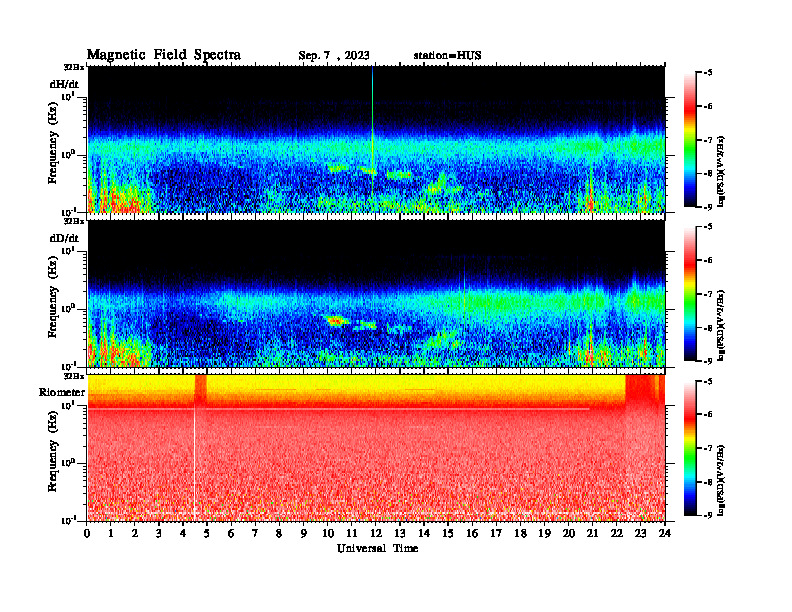Screen dimensions: 792x612
Task: Click inside the dD/dt spectrogram plot
Action: [x=376, y=293]
